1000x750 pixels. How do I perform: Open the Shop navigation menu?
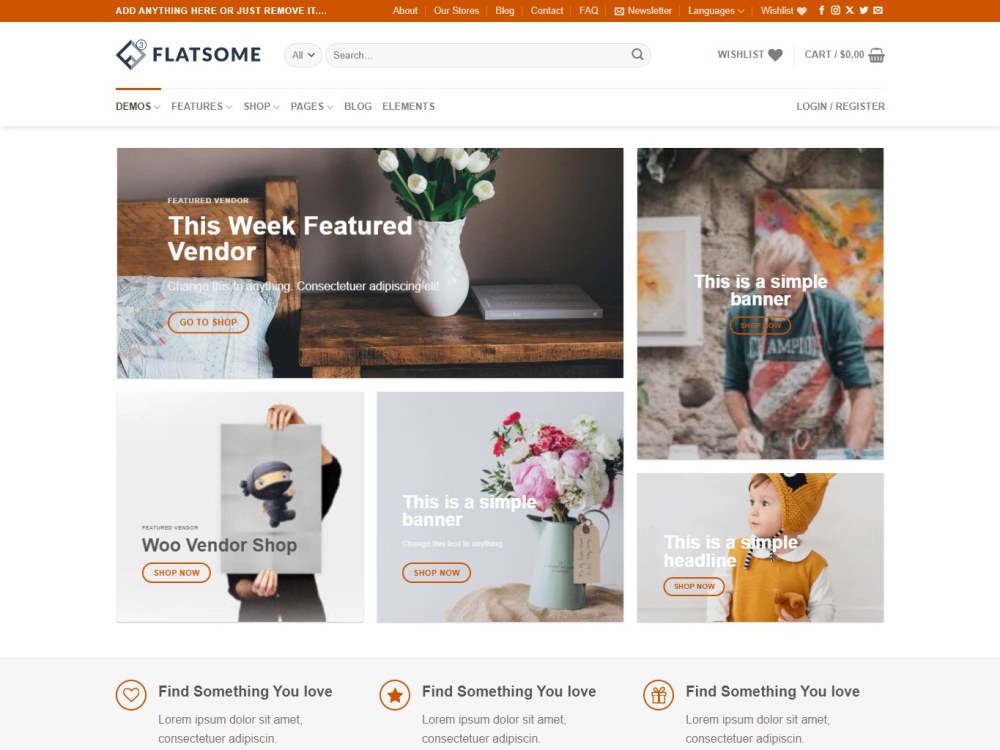(x=261, y=107)
